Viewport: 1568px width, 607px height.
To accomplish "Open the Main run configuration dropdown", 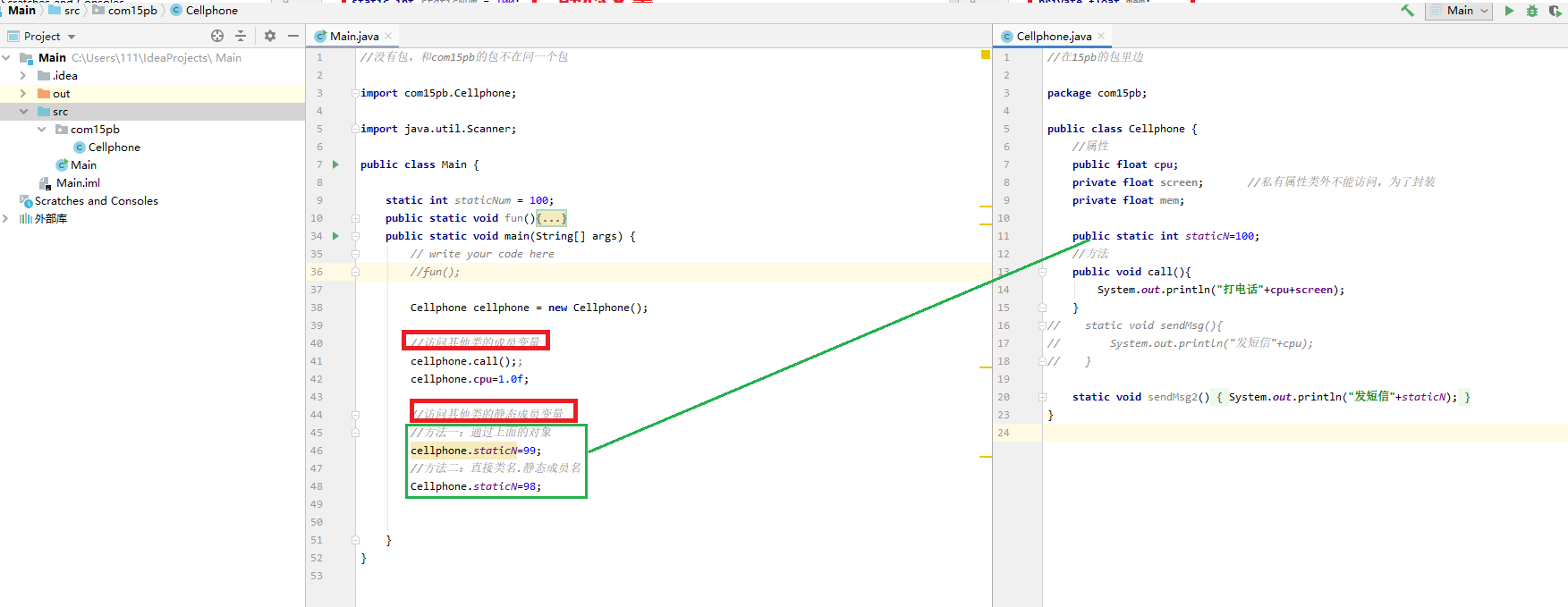I will 1460,11.
